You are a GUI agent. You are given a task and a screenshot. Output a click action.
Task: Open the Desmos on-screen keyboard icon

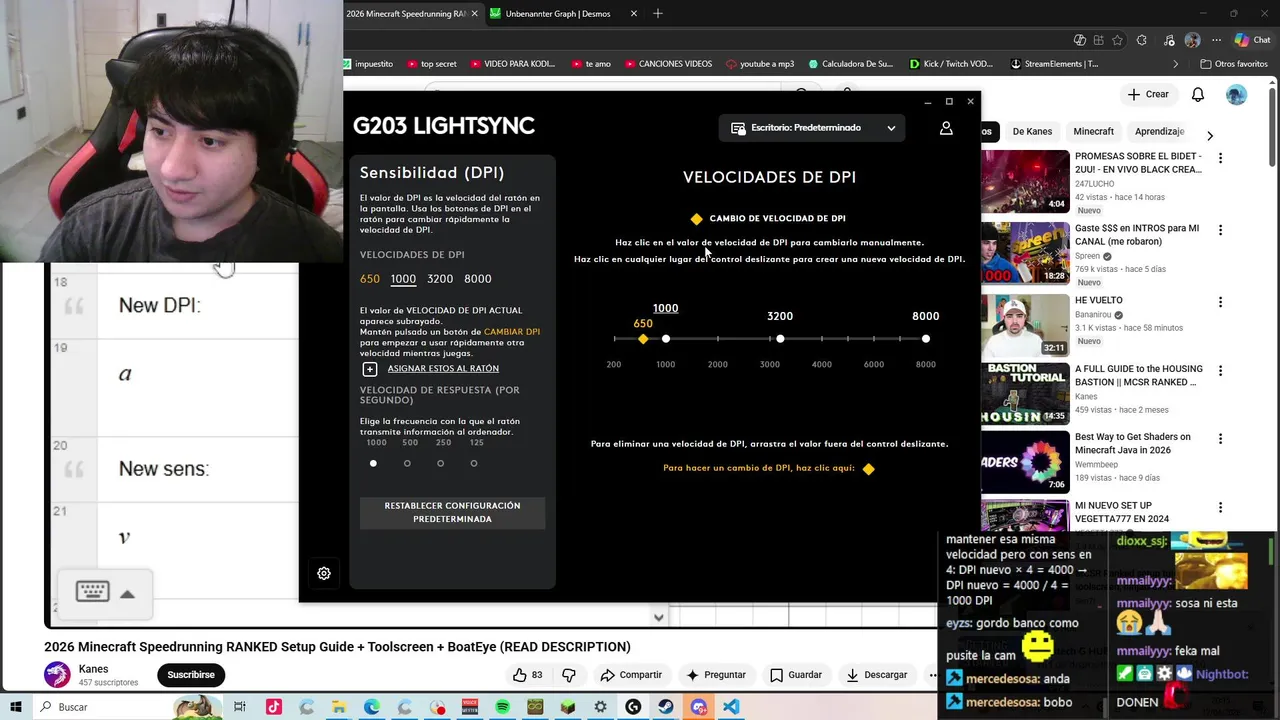click(92, 592)
